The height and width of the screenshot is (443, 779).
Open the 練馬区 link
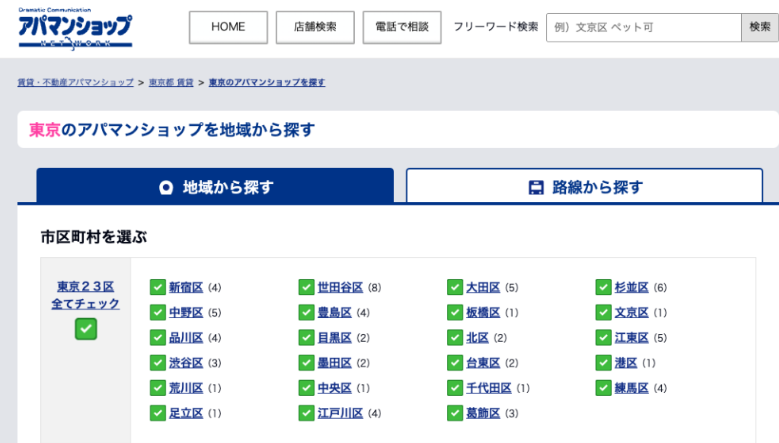click(x=631, y=388)
